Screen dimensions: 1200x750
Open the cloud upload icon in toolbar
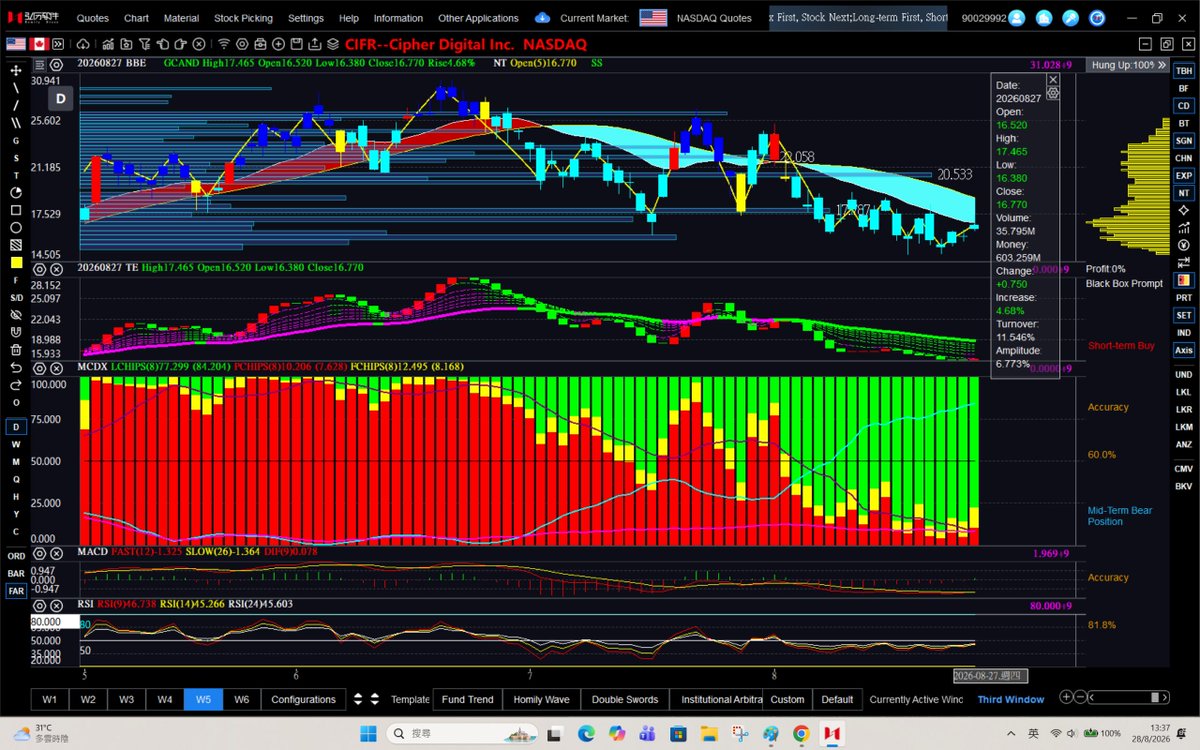tap(82, 44)
